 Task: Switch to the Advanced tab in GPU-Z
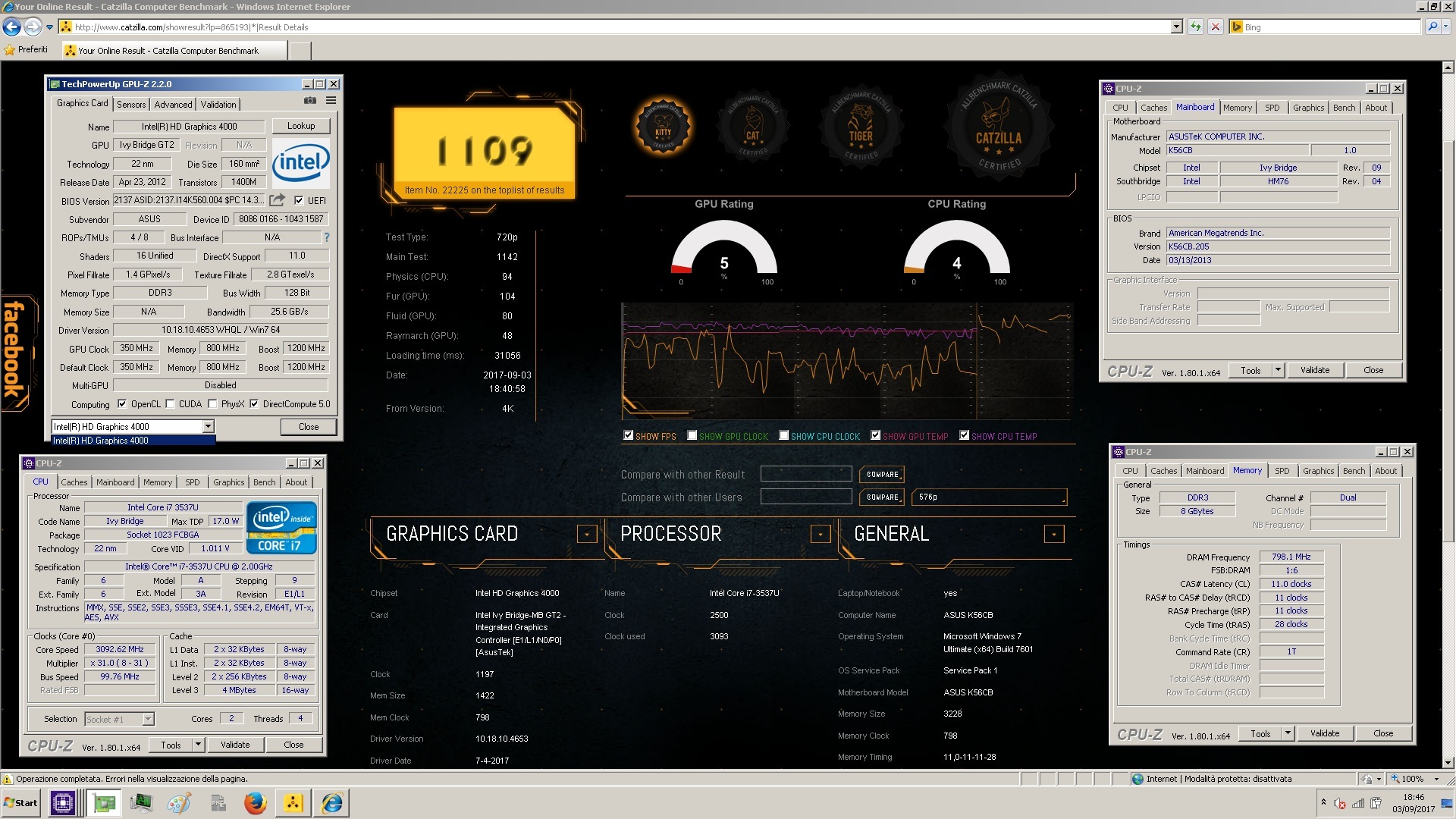(x=173, y=105)
